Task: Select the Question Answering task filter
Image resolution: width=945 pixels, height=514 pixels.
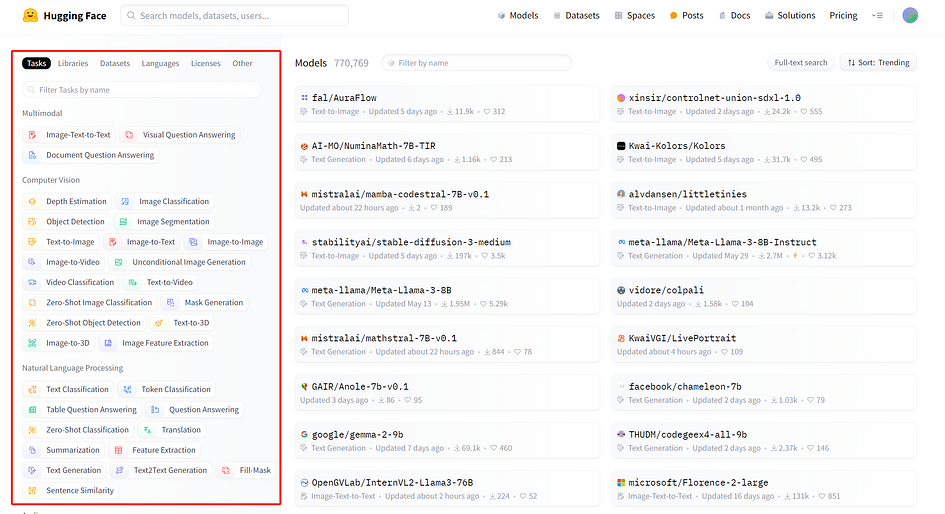Action: [195, 410]
